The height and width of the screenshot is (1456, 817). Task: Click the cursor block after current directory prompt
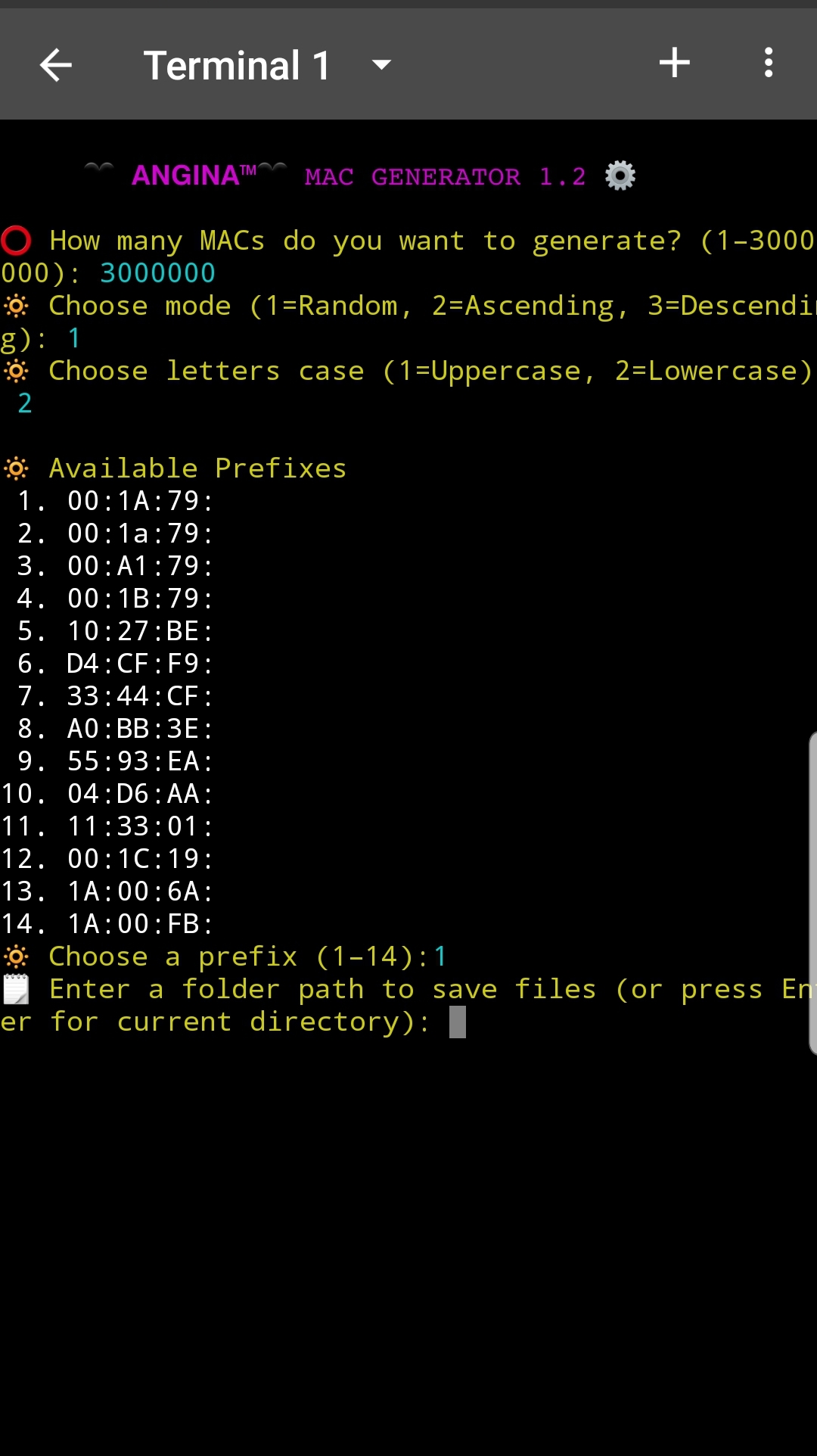pyautogui.click(x=458, y=1022)
